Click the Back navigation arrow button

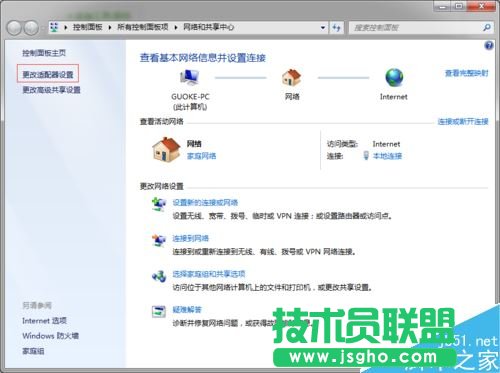point(15,28)
